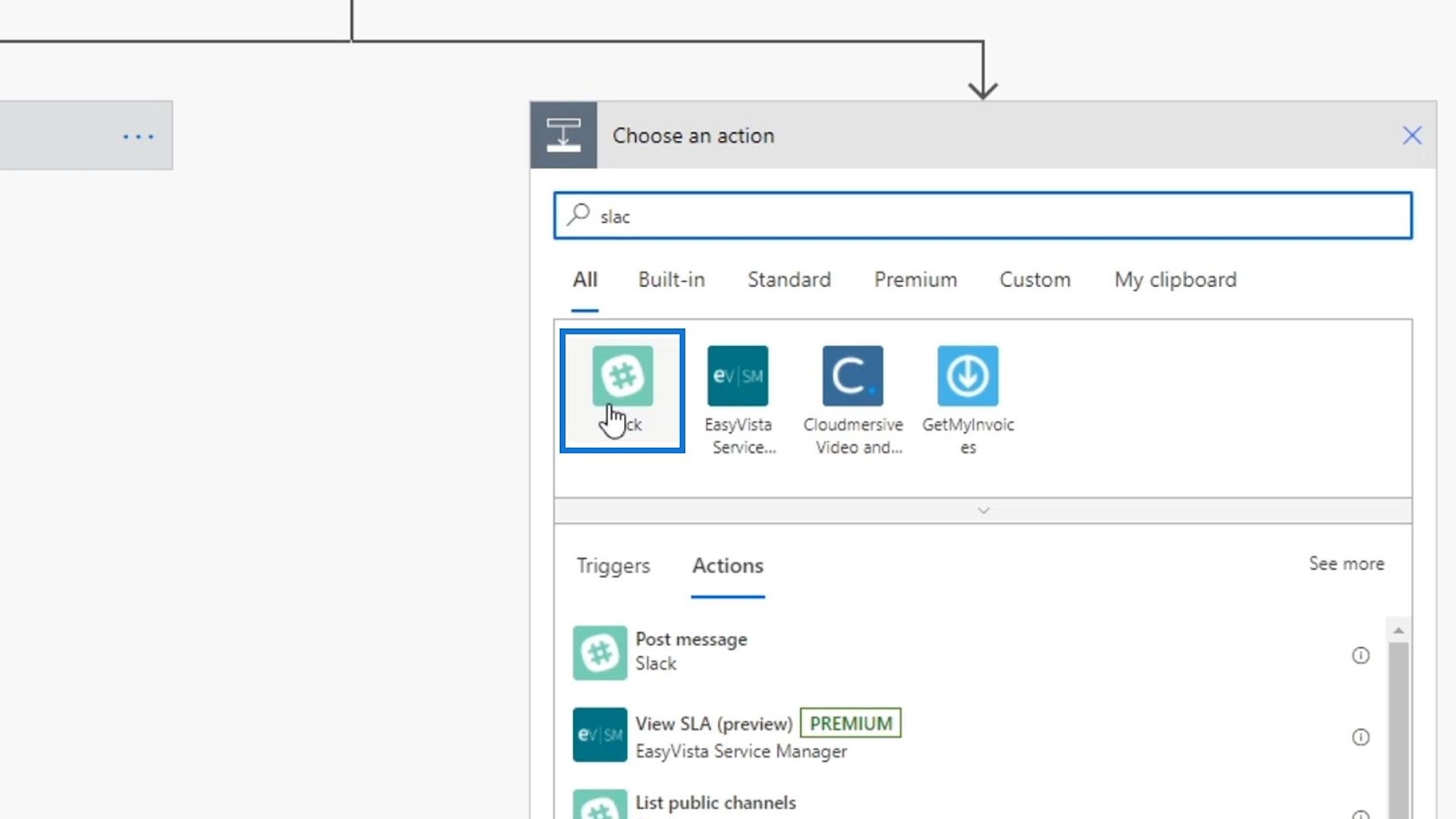Click the search magnifier icon

579,215
